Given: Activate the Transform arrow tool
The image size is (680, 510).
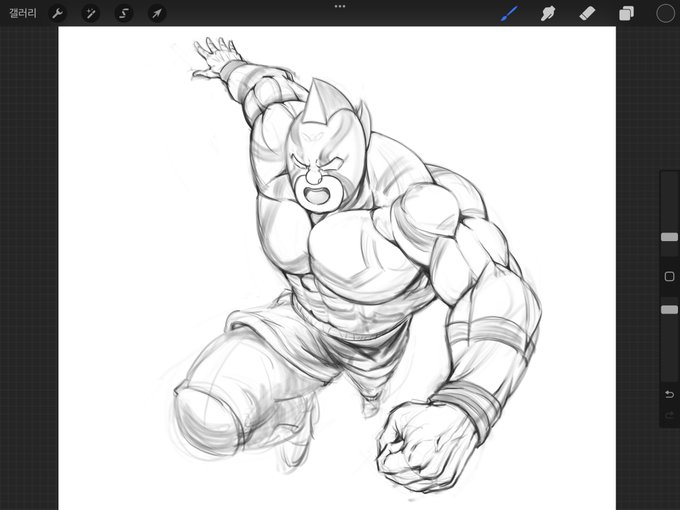Looking at the screenshot, I should click(x=157, y=13).
